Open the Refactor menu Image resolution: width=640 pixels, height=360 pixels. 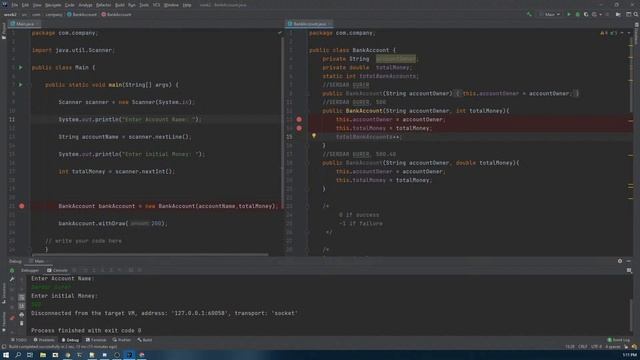103,5
